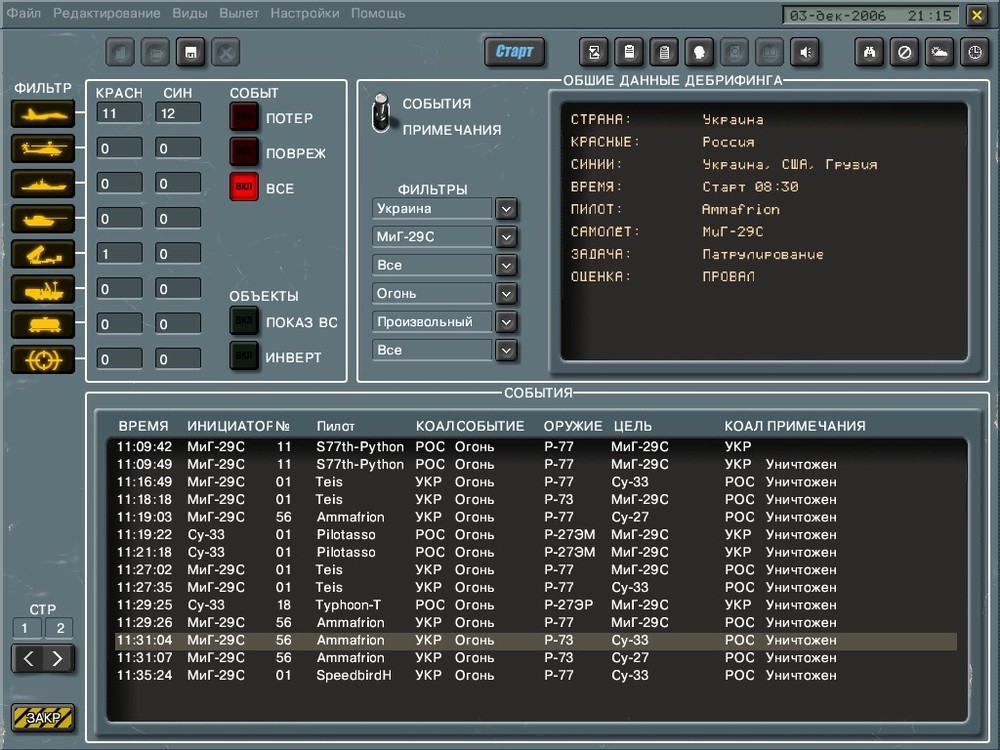Viewport: 1000px width, 750px height.
Task: Click the pilot head icon on toolbar
Action: coord(699,52)
